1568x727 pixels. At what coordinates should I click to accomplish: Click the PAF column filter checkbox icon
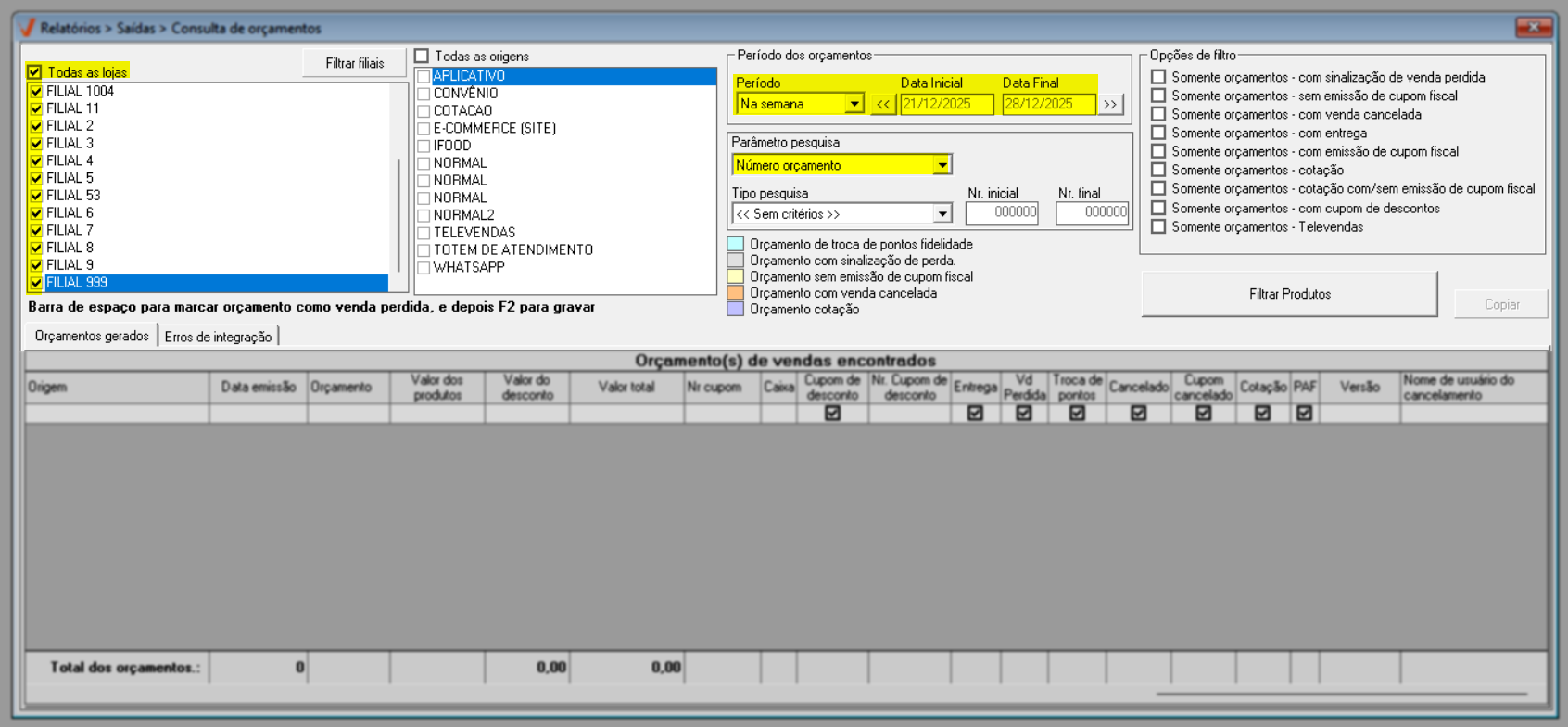(x=1304, y=414)
